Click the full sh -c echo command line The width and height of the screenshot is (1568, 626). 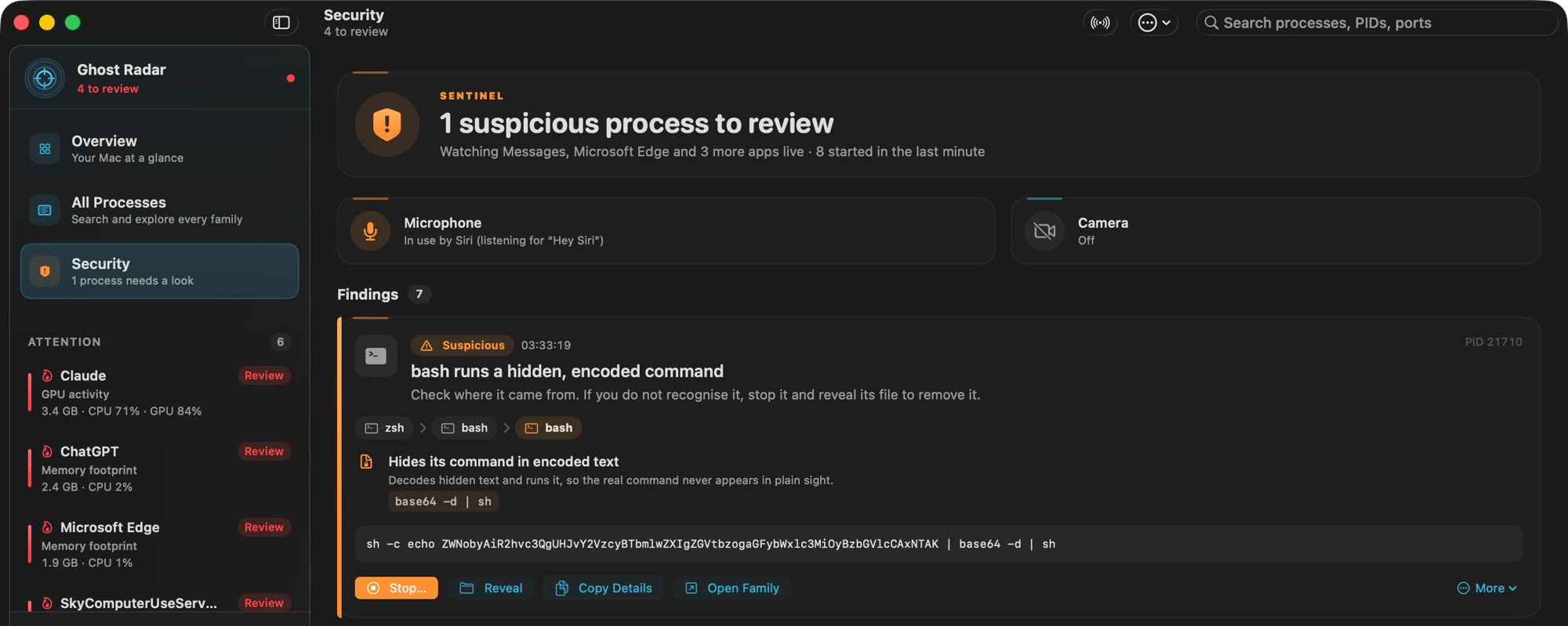coord(938,545)
